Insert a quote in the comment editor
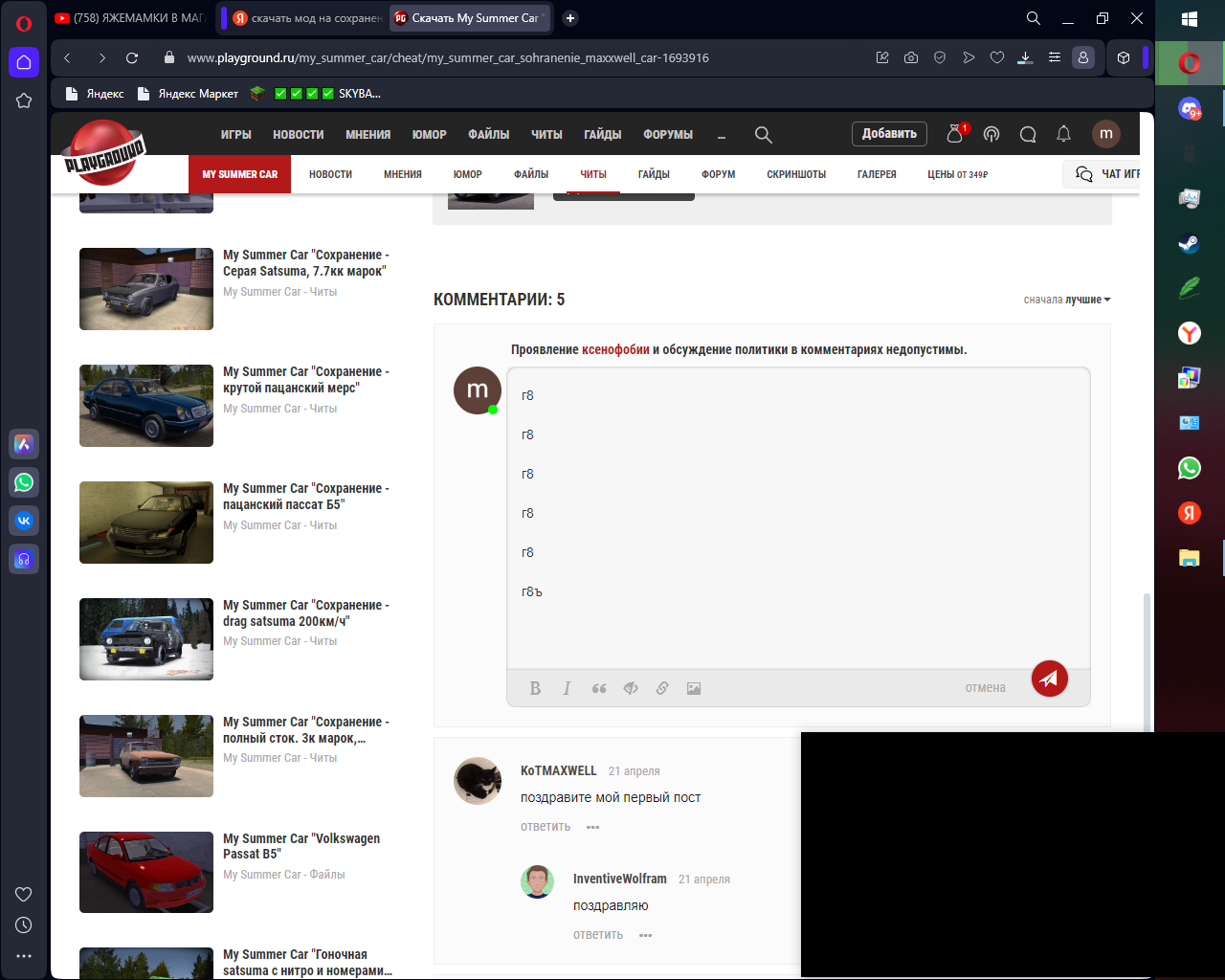 (x=599, y=688)
